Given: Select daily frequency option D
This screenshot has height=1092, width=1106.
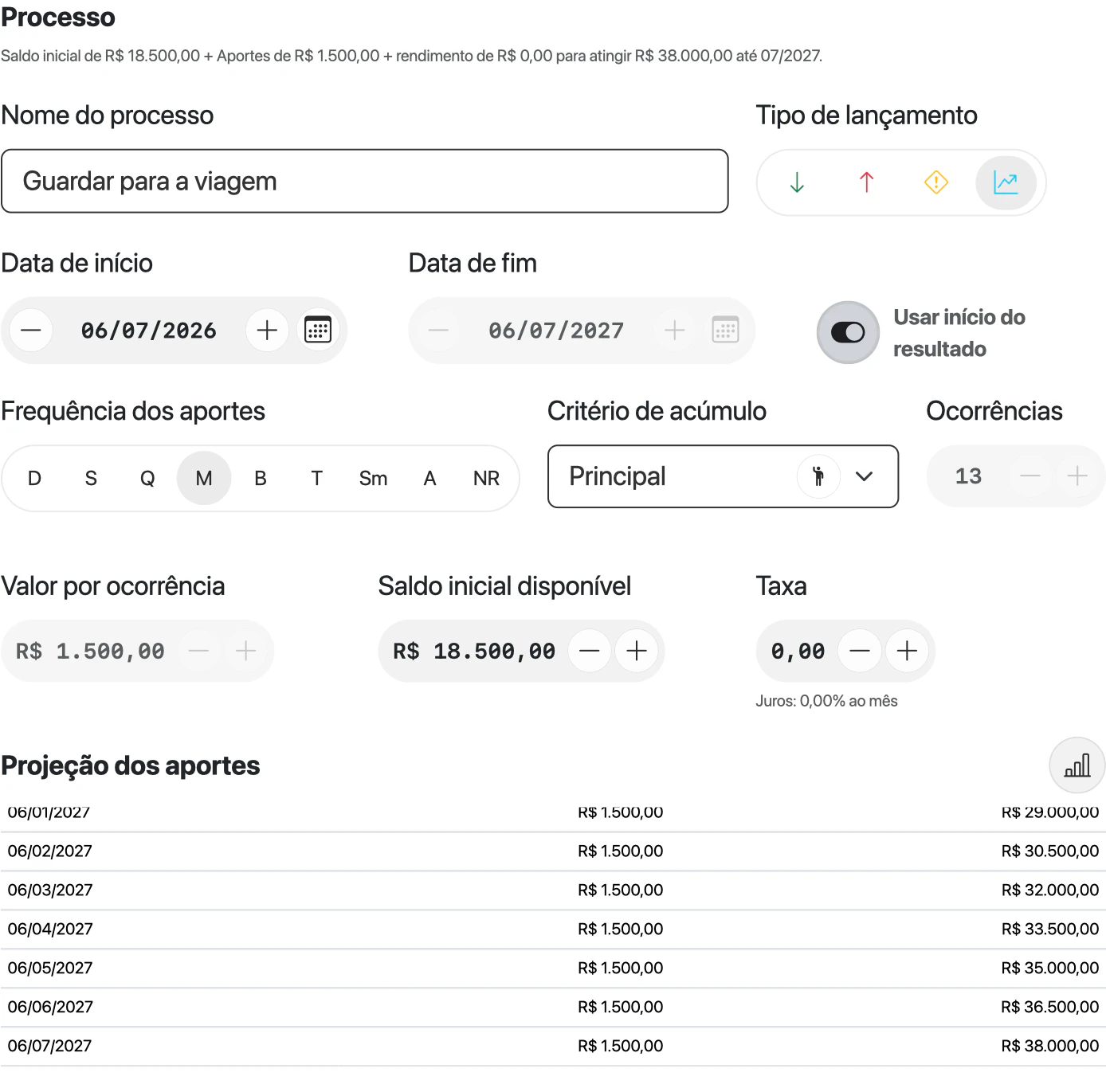Looking at the screenshot, I should (x=34, y=478).
